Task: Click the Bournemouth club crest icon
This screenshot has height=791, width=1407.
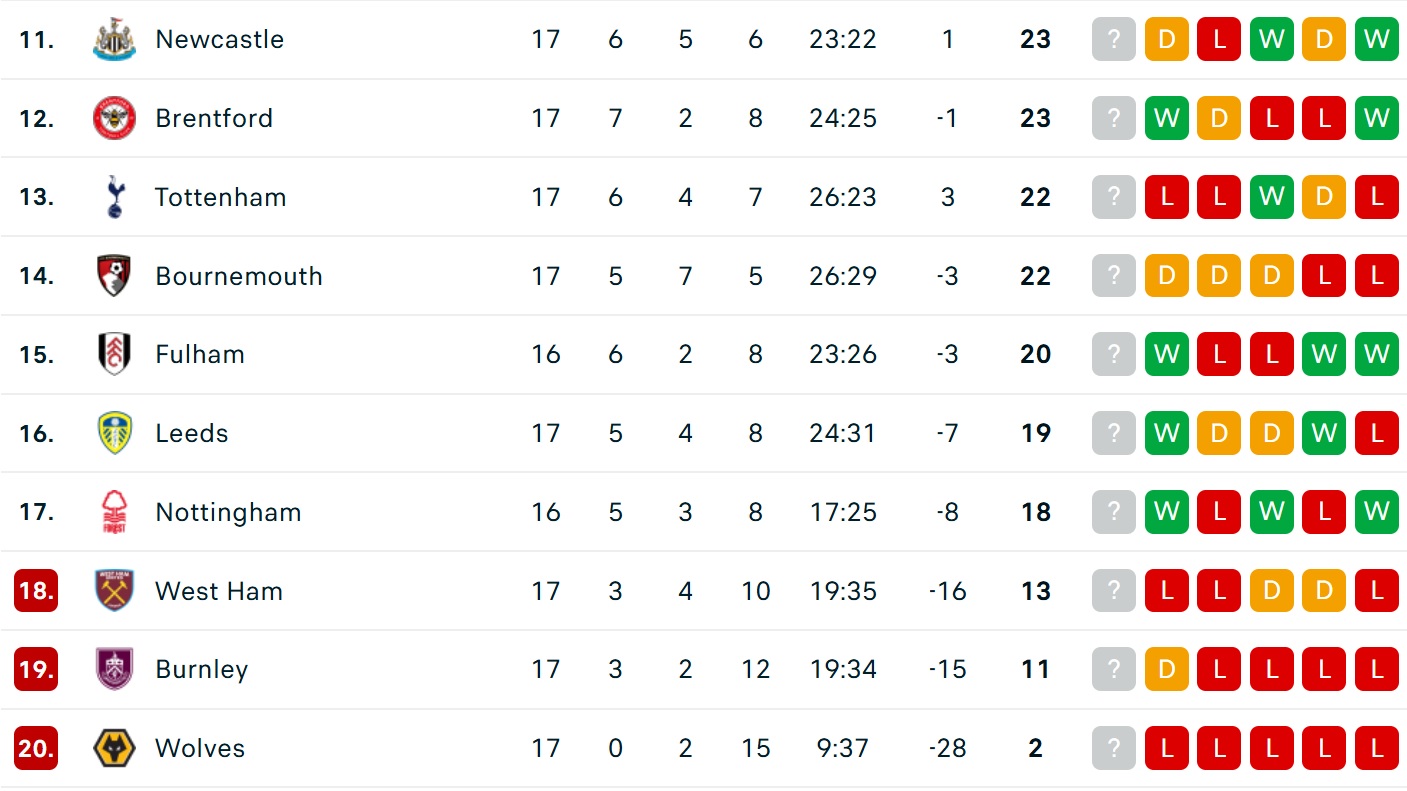Action: click(114, 276)
